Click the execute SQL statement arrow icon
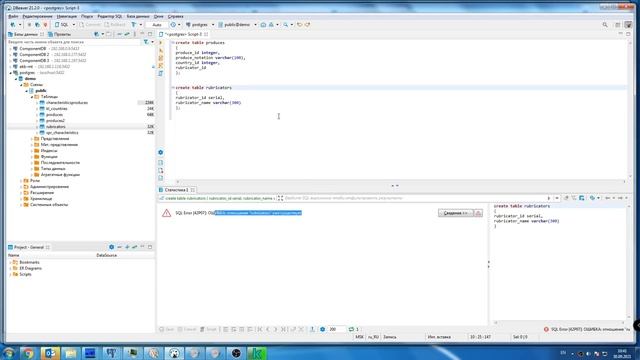This screenshot has height=360, width=640. click(x=161, y=43)
